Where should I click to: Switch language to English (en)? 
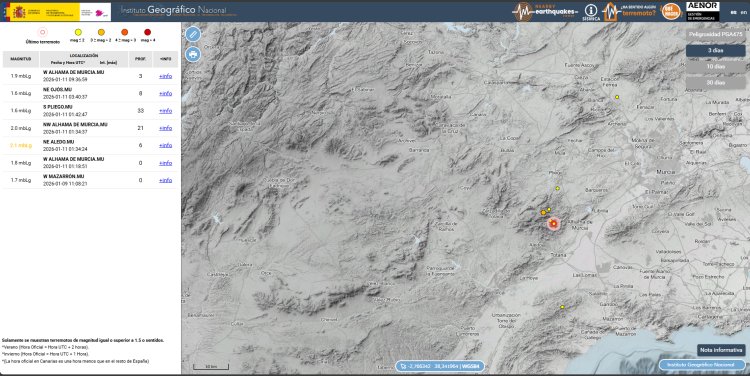click(x=743, y=12)
